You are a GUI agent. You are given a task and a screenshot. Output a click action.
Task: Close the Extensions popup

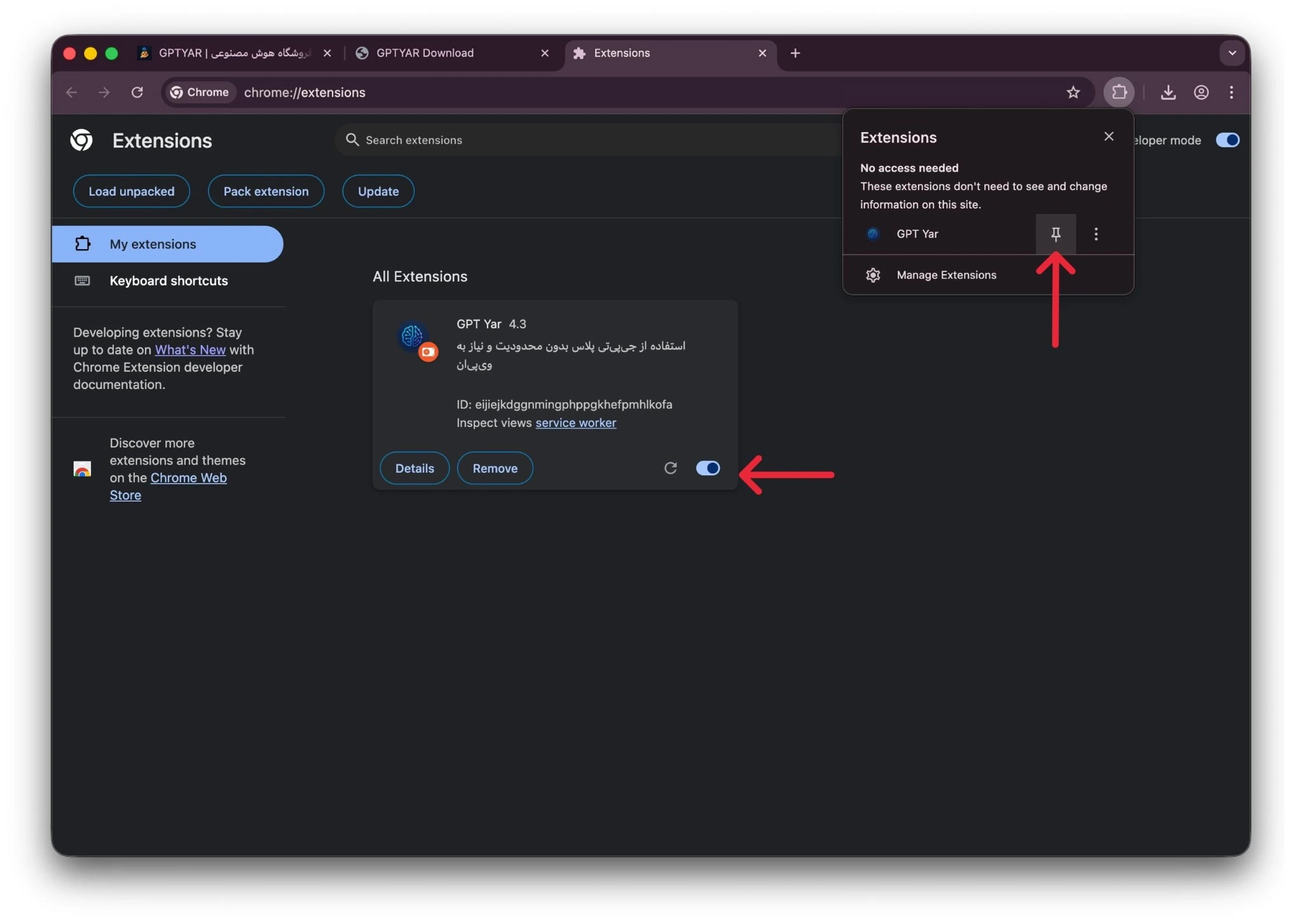(x=1109, y=137)
